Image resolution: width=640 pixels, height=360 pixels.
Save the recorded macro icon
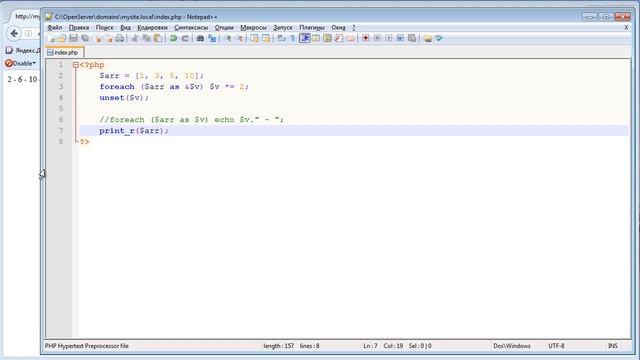412,38
